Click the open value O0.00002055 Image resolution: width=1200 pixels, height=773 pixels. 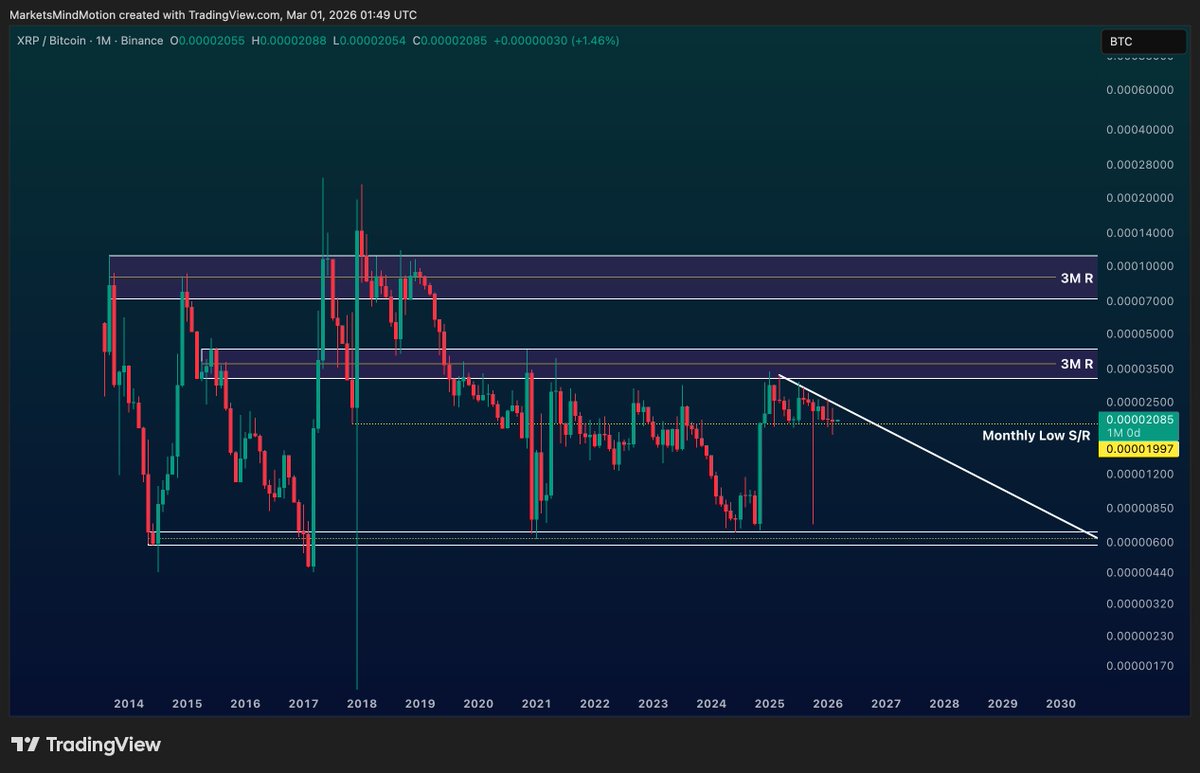[x=208, y=41]
